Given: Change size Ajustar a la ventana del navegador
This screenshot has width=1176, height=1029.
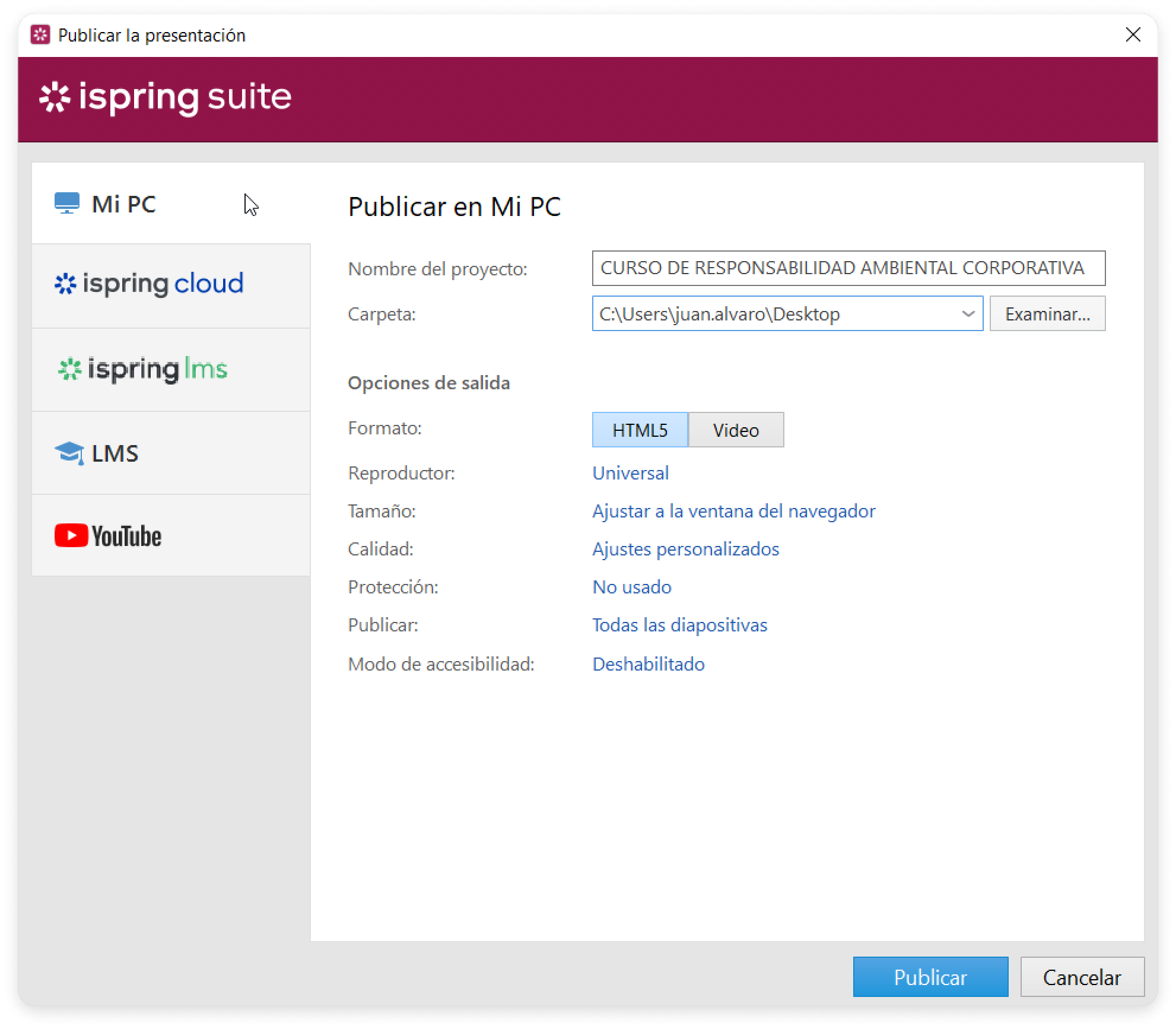Looking at the screenshot, I should 733,511.
